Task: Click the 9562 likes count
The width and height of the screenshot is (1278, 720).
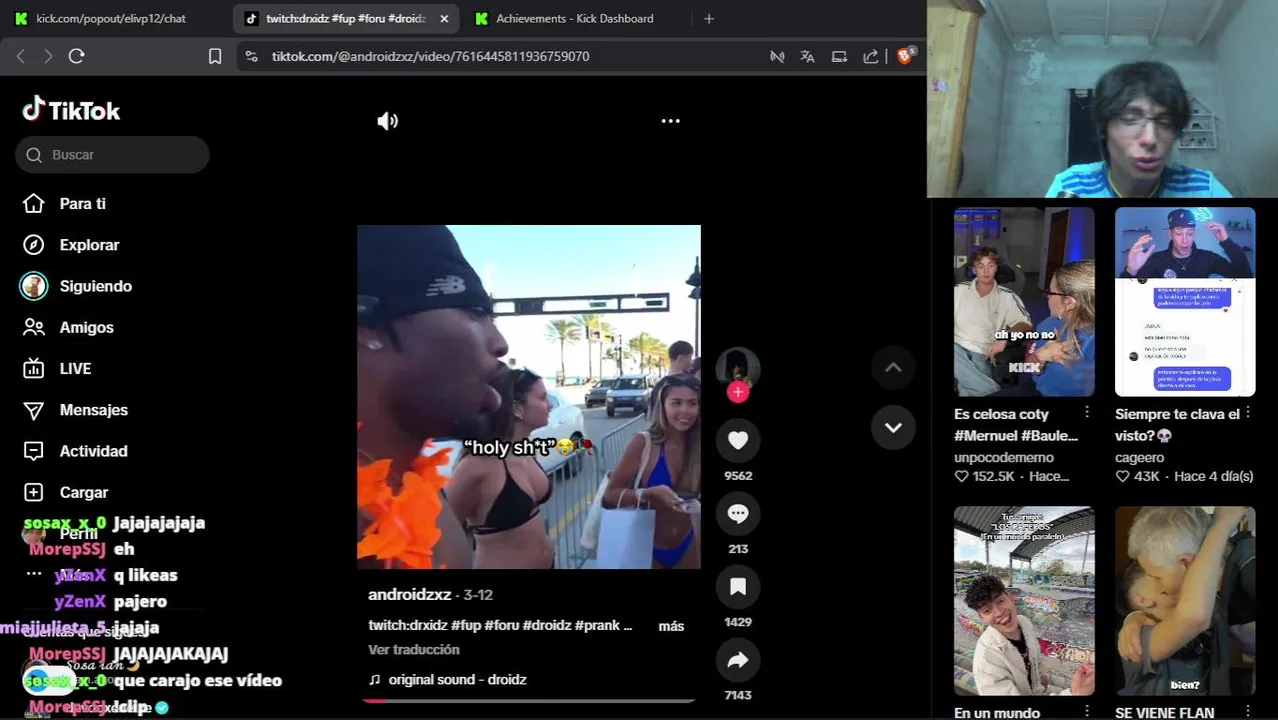Action: pyautogui.click(x=738, y=476)
